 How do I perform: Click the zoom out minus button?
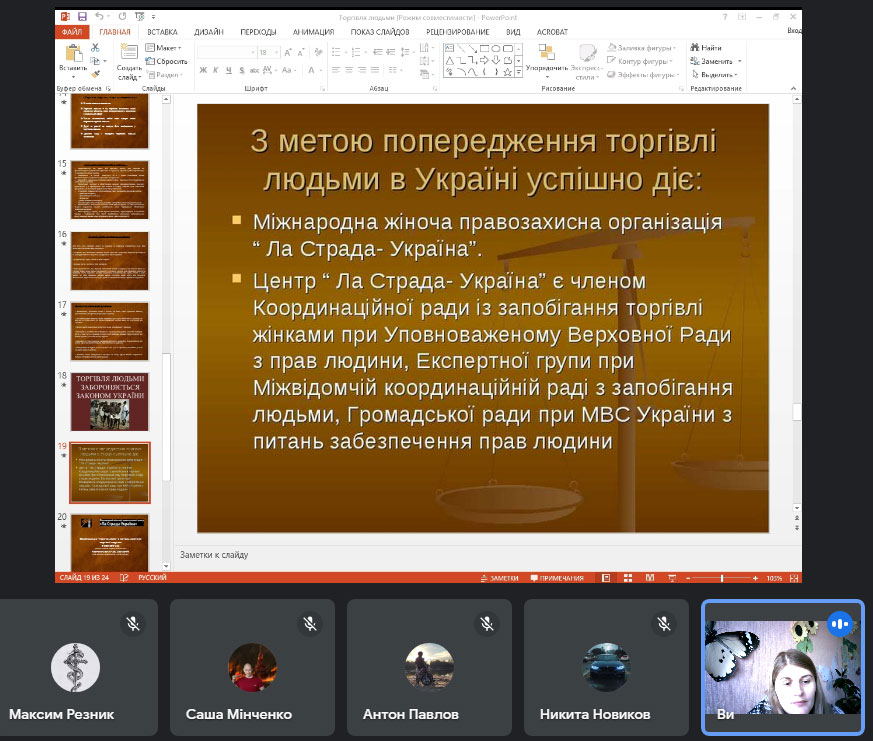pos(688,578)
